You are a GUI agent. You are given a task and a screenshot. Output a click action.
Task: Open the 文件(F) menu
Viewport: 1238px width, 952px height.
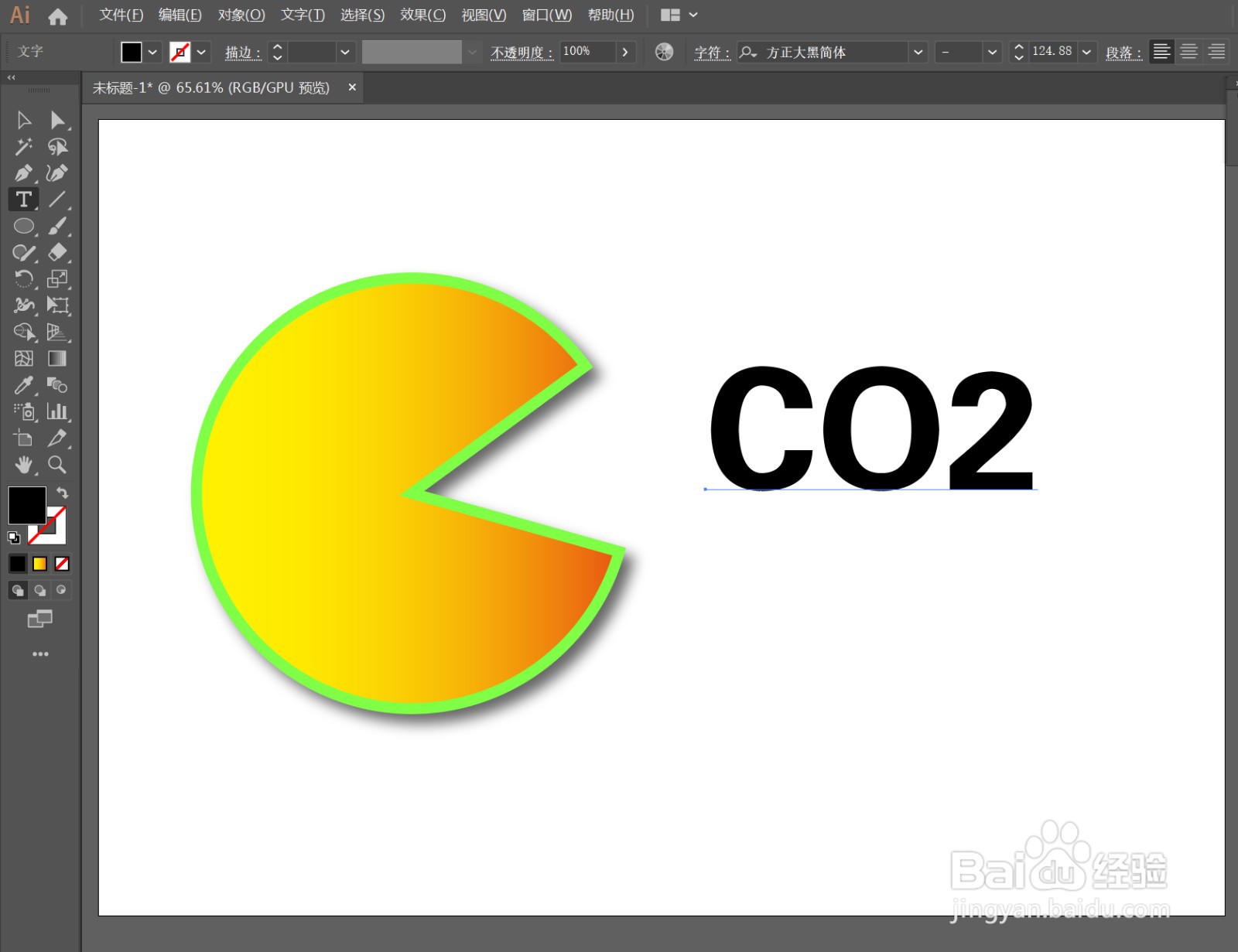point(121,15)
